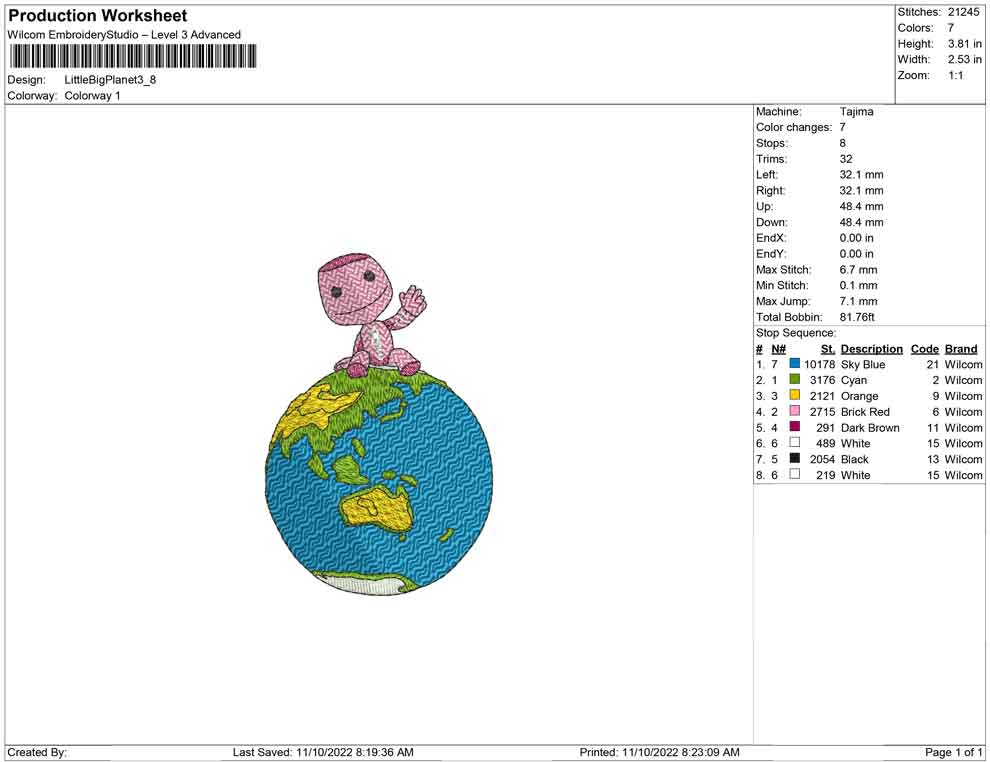This screenshot has width=990, height=762.
Task: Click the White swatch in row 8
Action: click(794, 474)
